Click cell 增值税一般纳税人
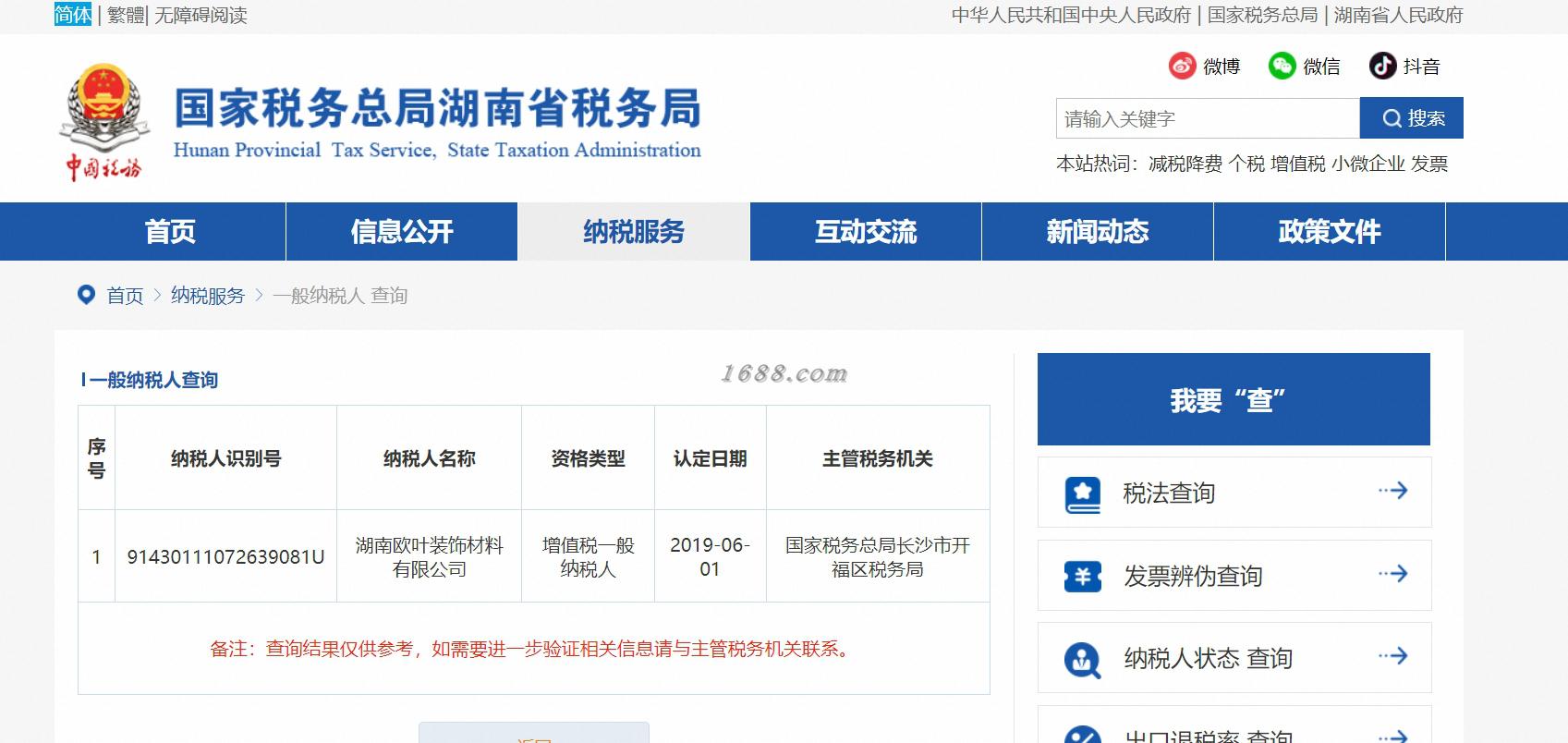The image size is (1568, 743). tap(588, 556)
